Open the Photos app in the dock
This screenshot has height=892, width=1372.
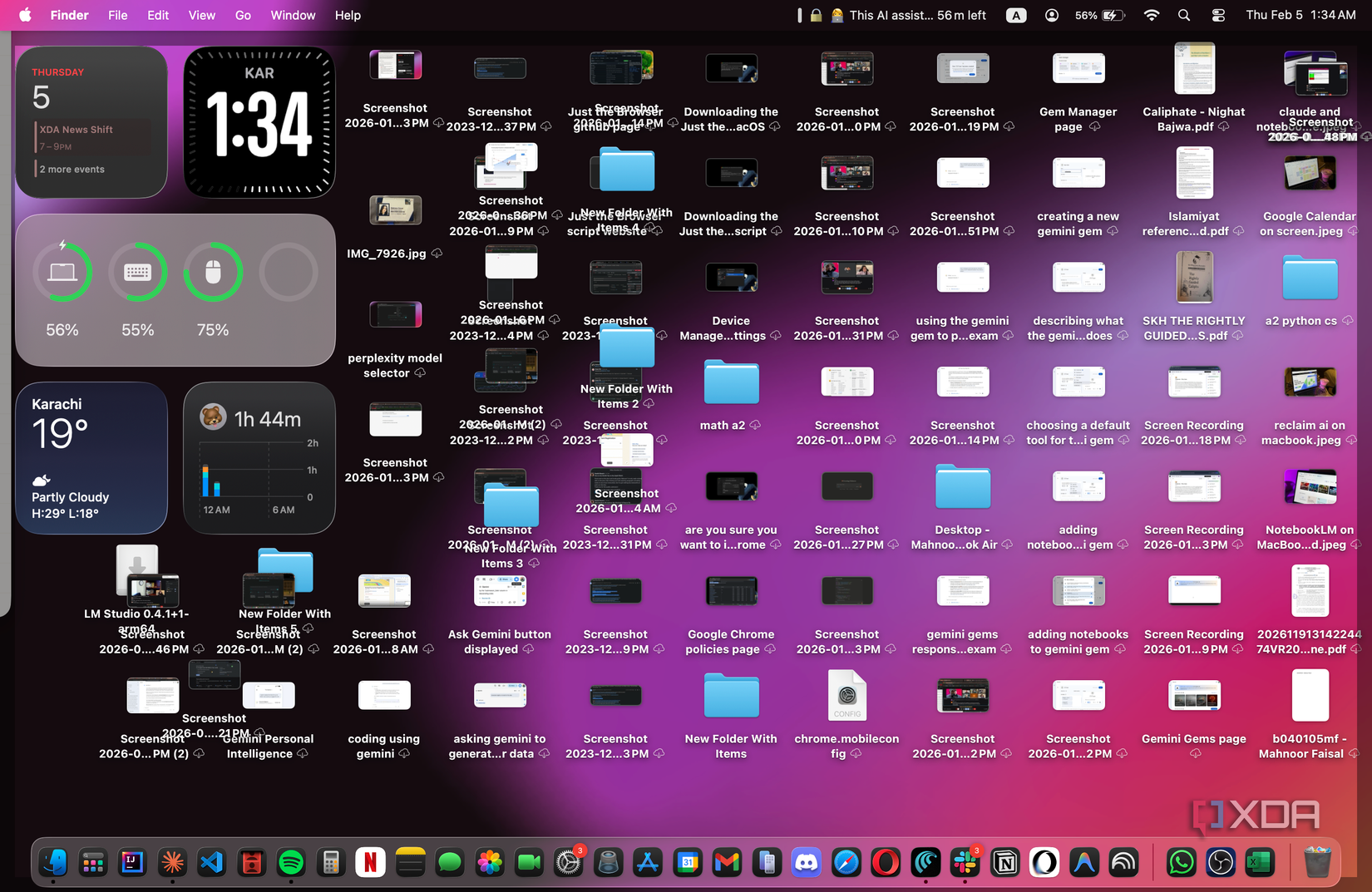490,863
